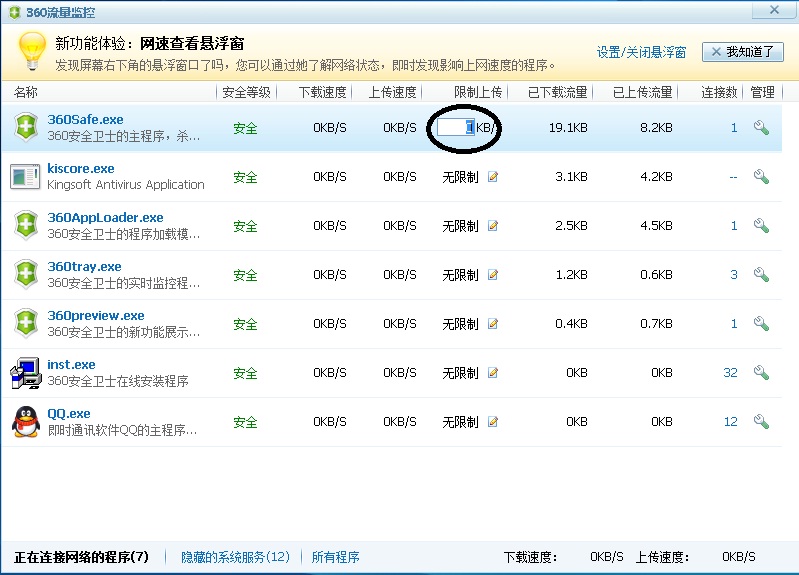Click the inst.exe installer computer icon
The height and width of the screenshot is (575, 799).
click(26, 373)
